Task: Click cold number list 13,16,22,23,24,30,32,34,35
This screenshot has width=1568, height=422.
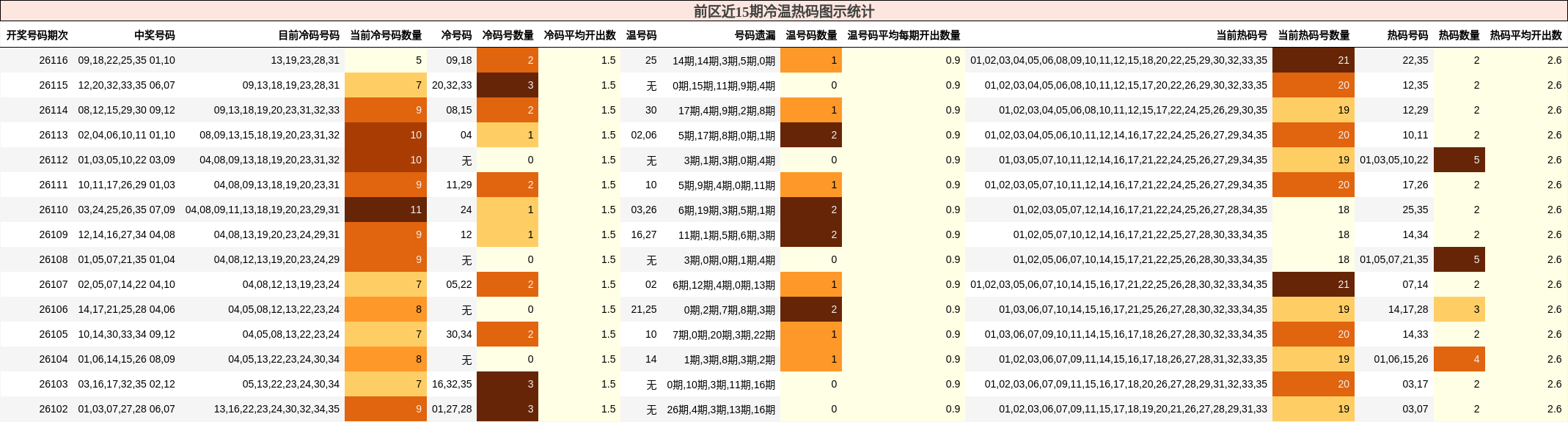Action: click(277, 409)
